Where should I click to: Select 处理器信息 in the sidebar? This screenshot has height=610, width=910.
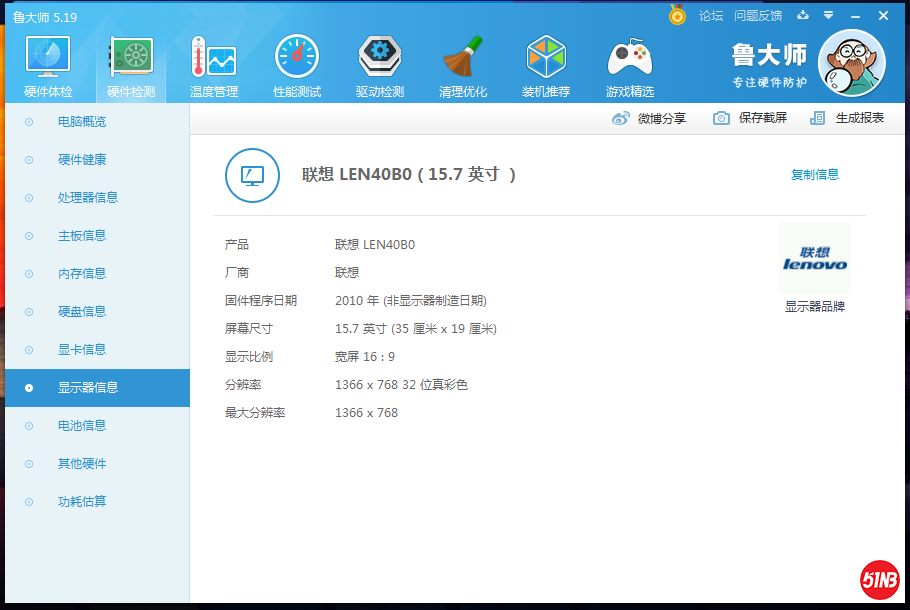pyautogui.click(x=88, y=198)
